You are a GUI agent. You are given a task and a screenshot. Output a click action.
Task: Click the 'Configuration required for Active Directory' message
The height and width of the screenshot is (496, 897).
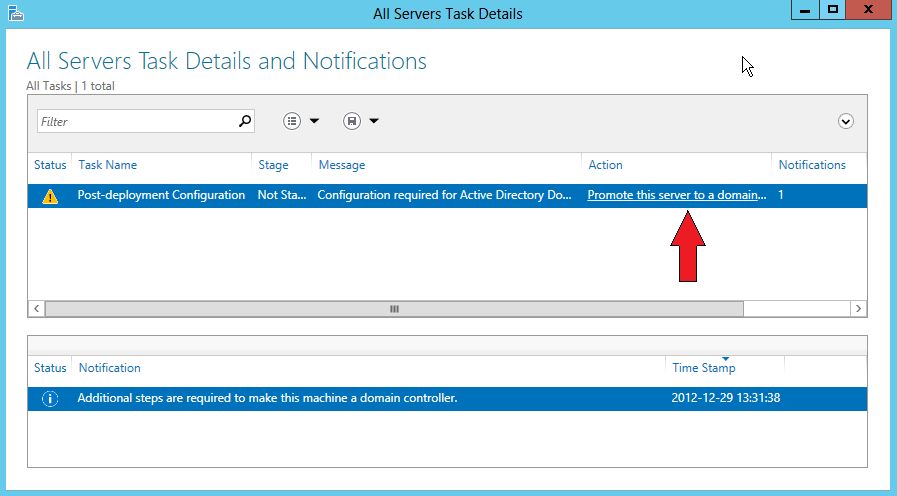[x=444, y=195]
